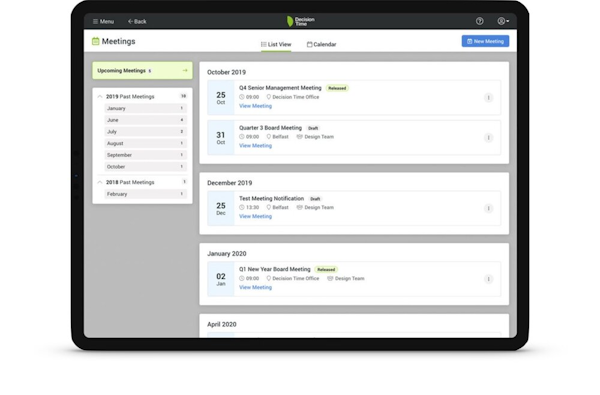This screenshot has height=395, width=600.
Task: Open the hamburger Menu
Action: 103,21
